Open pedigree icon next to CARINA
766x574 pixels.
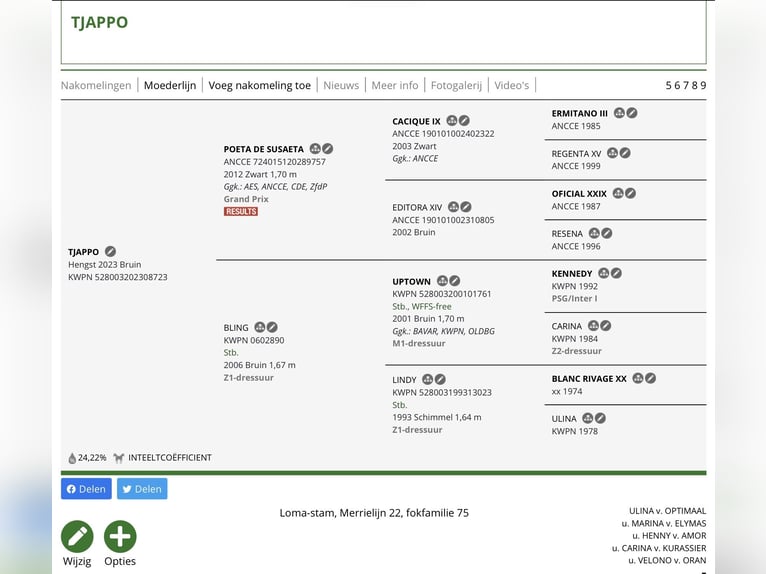[x=593, y=325]
